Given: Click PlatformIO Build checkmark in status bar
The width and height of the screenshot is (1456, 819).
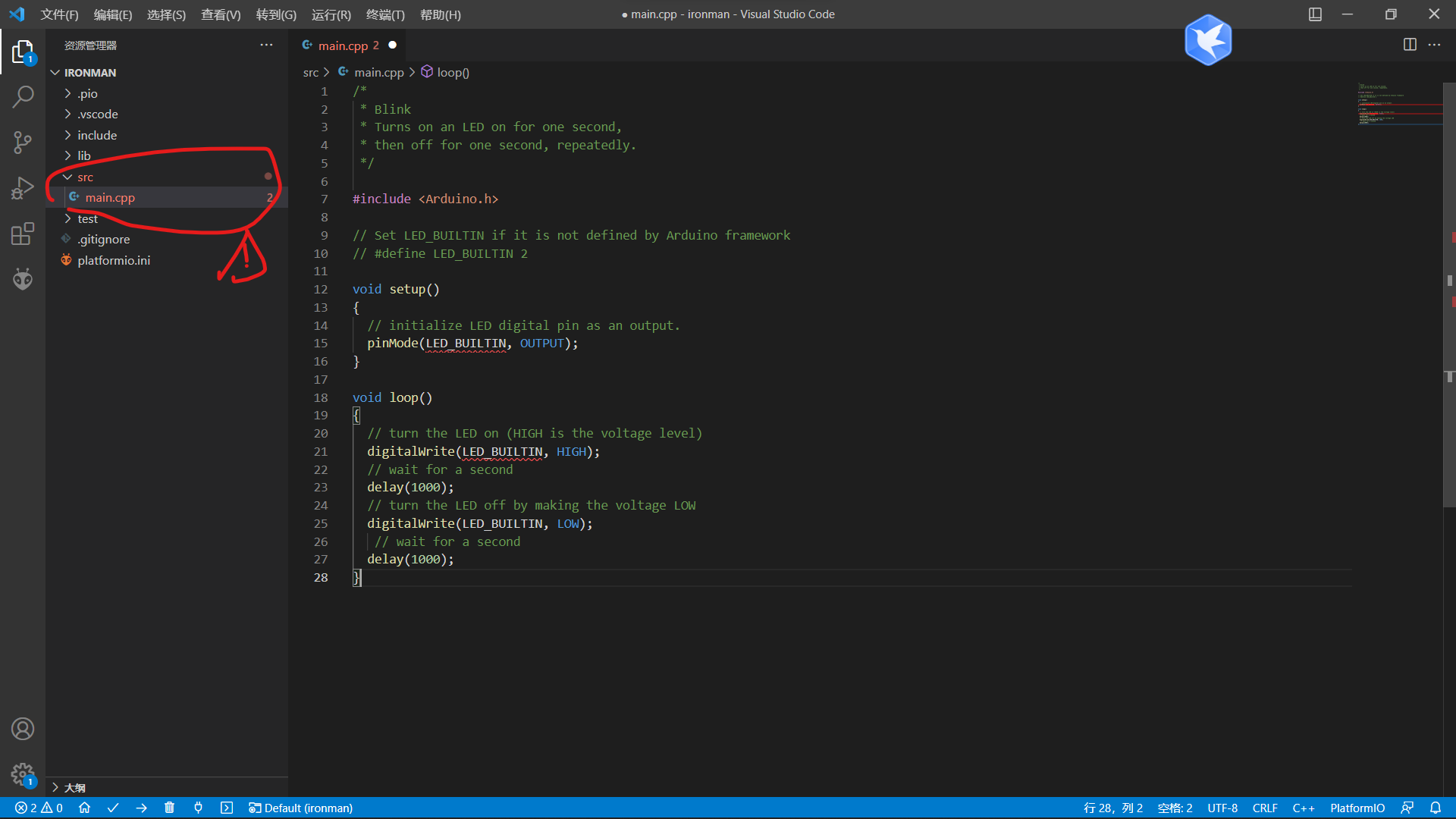Looking at the screenshot, I should (x=113, y=808).
